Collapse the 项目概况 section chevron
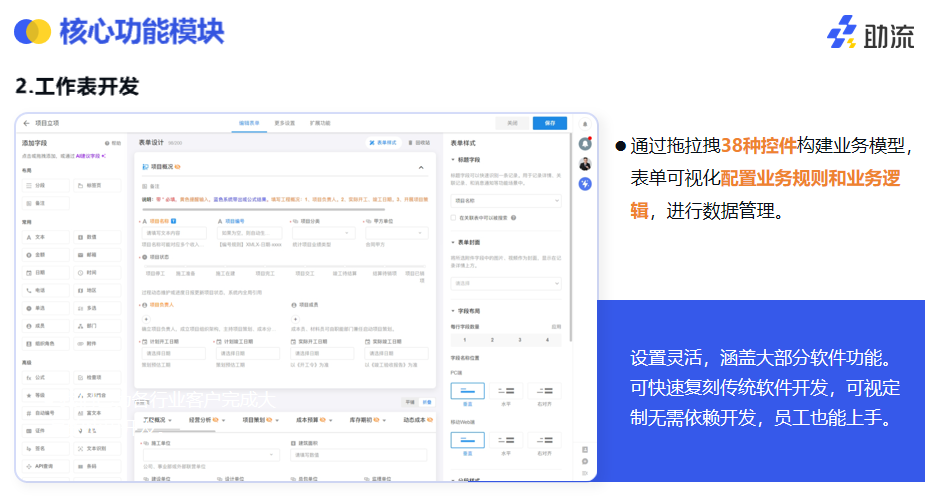Image resolution: width=925 pixels, height=502 pixels. pos(421,168)
